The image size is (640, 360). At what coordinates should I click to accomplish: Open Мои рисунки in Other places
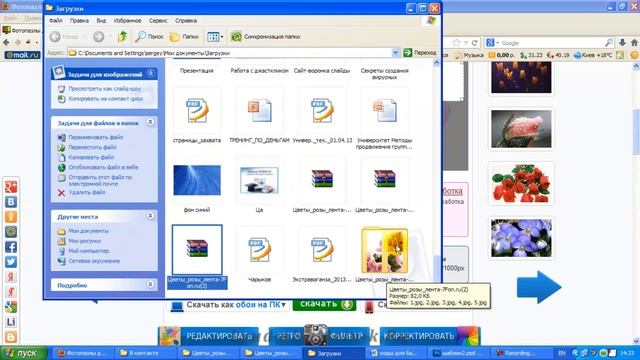[x=84, y=241]
